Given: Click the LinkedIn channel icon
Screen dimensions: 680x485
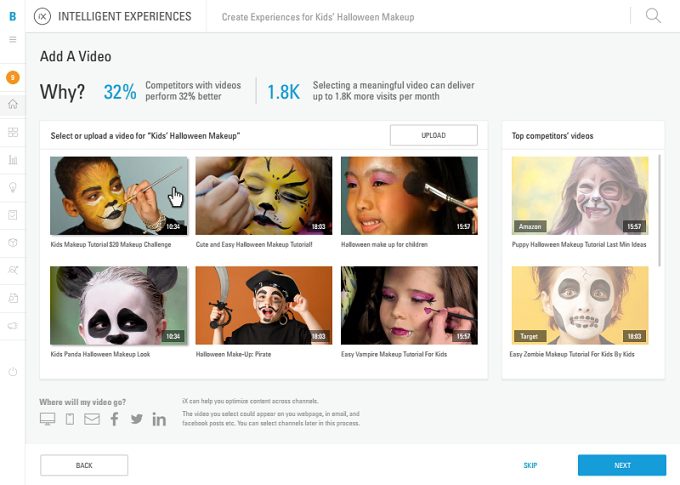Looking at the screenshot, I should (x=159, y=419).
